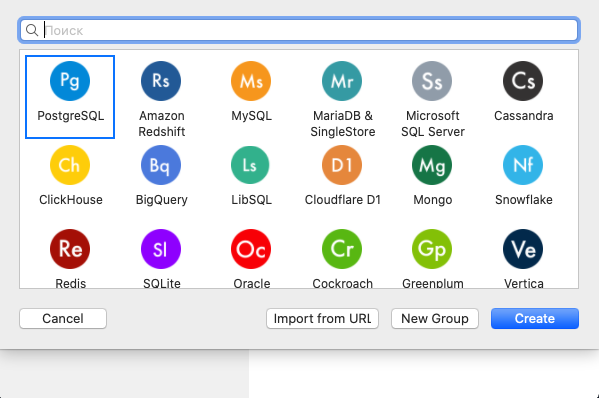
Task: Select the BigQuery Bq icon
Action: coord(161,165)
